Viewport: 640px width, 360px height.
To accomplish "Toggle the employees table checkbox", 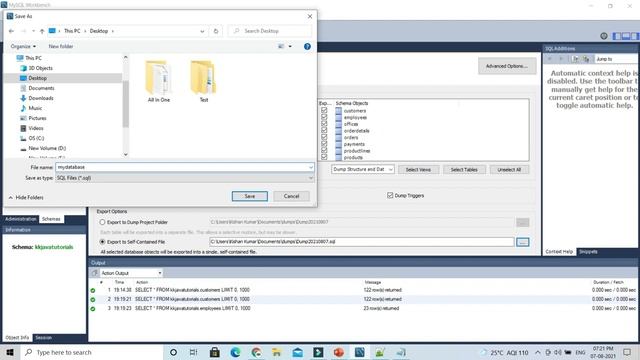I will tap(324, 117).
